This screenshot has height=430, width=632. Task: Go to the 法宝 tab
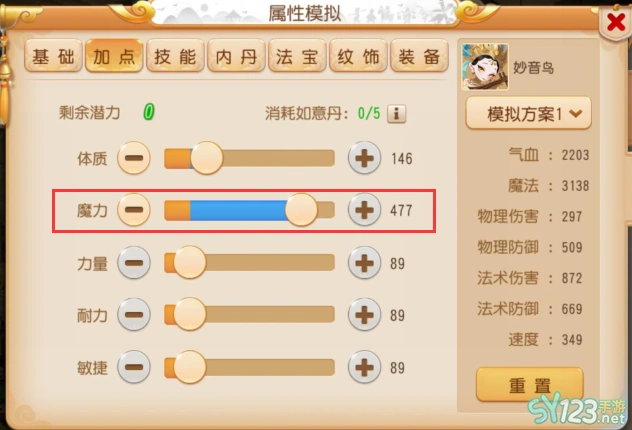tap(297, 56)
